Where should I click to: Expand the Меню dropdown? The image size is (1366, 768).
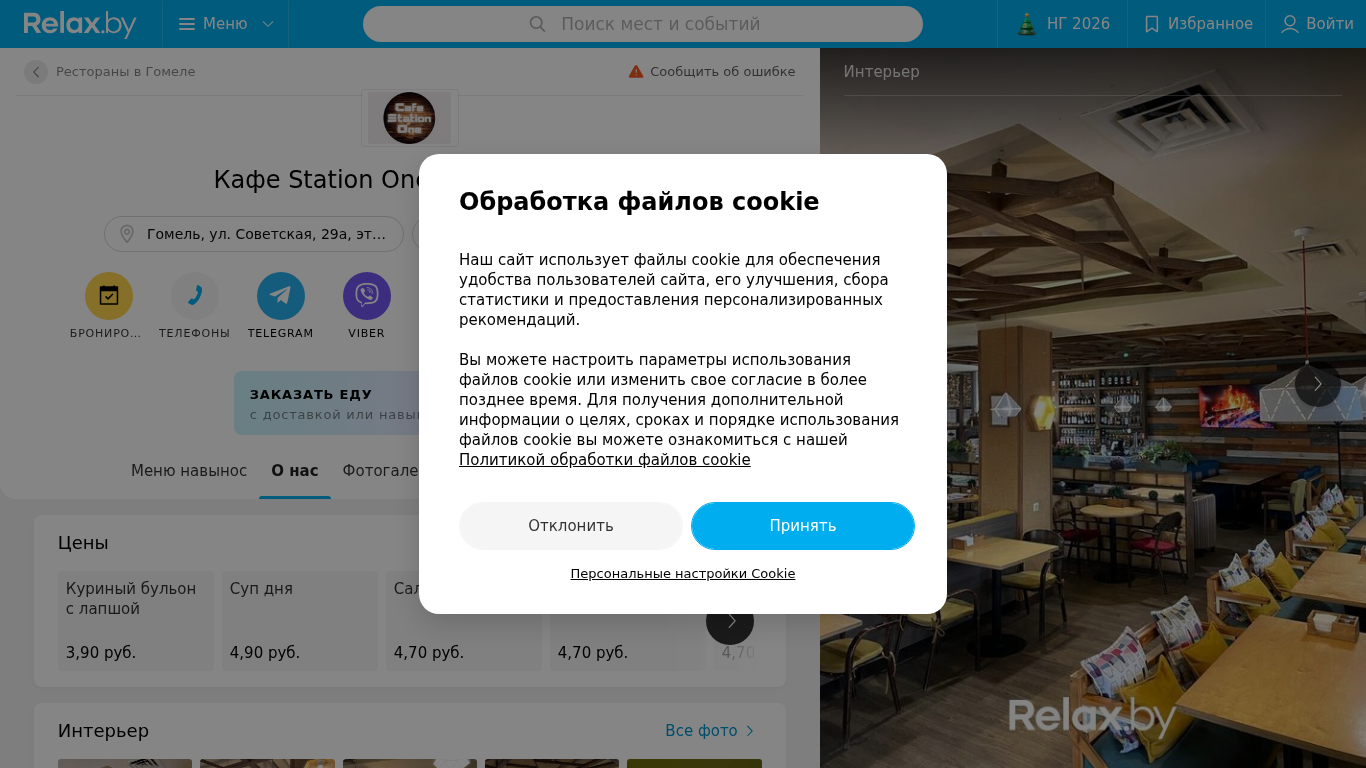point(226,24)
